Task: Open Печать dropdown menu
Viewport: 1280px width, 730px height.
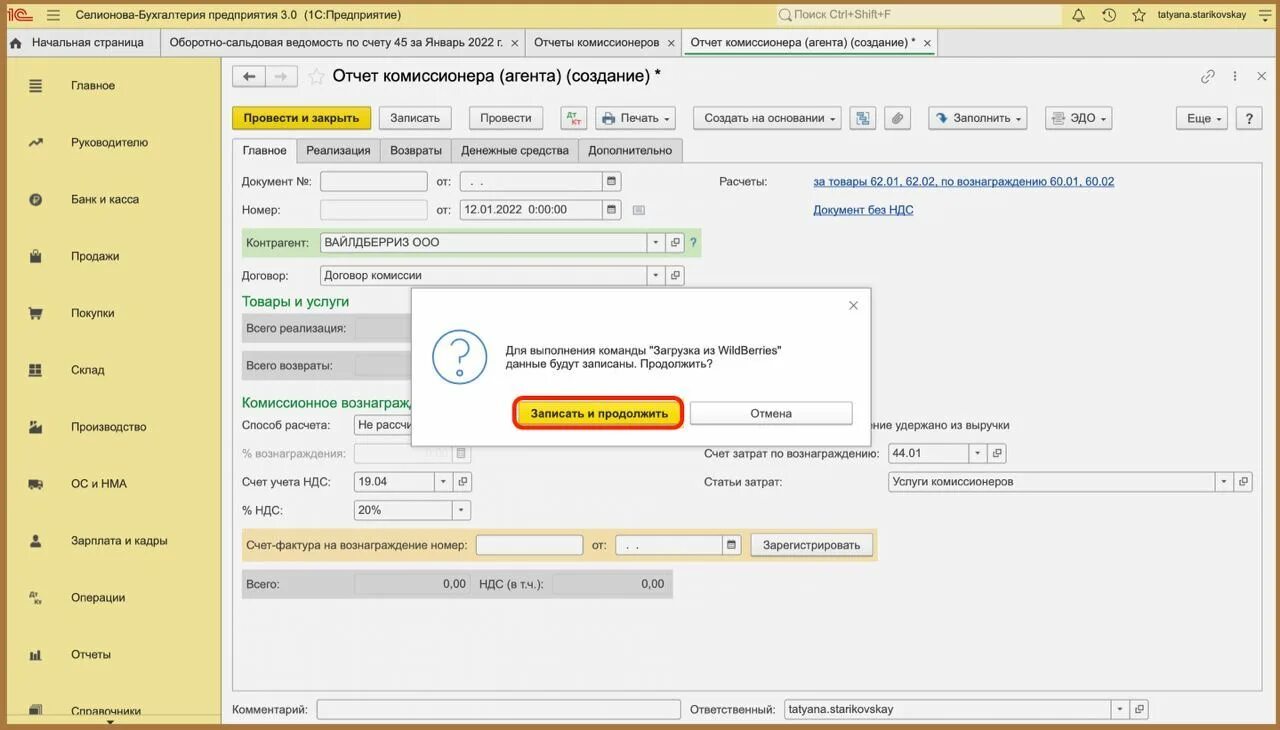Action: tap(636, 118)
